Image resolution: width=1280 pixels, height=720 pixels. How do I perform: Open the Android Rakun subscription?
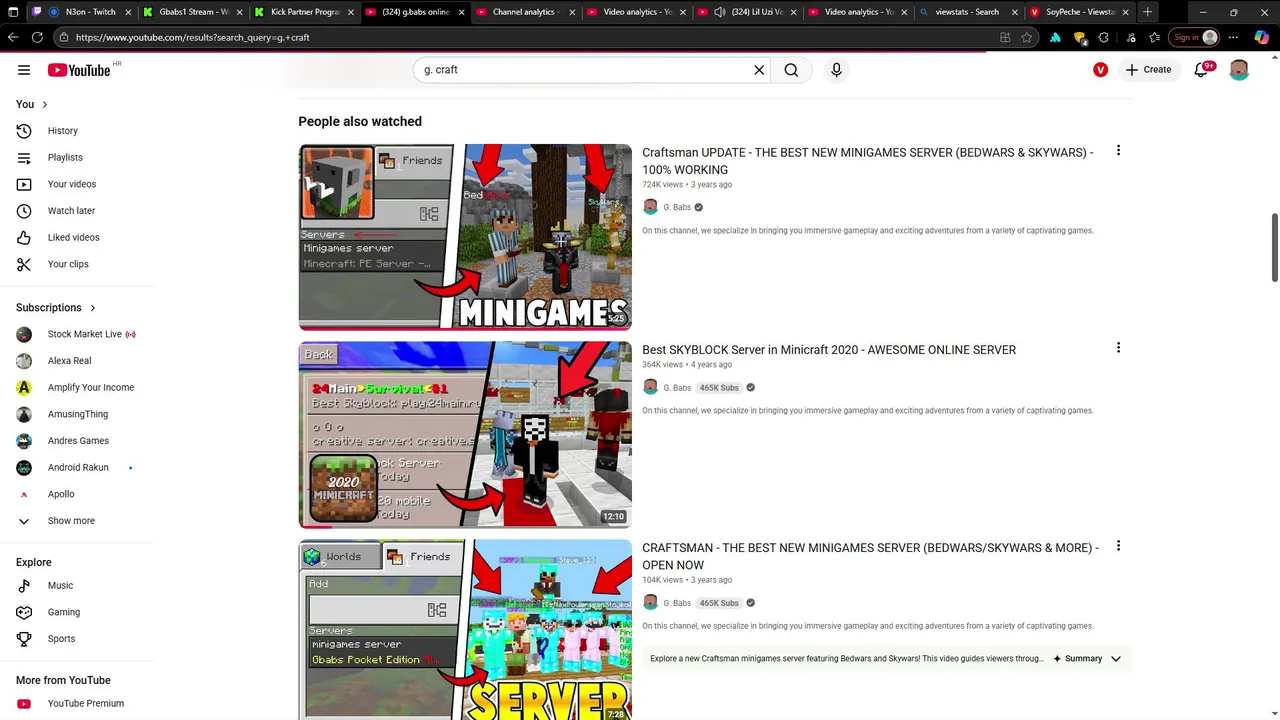(x=77, y=467)
